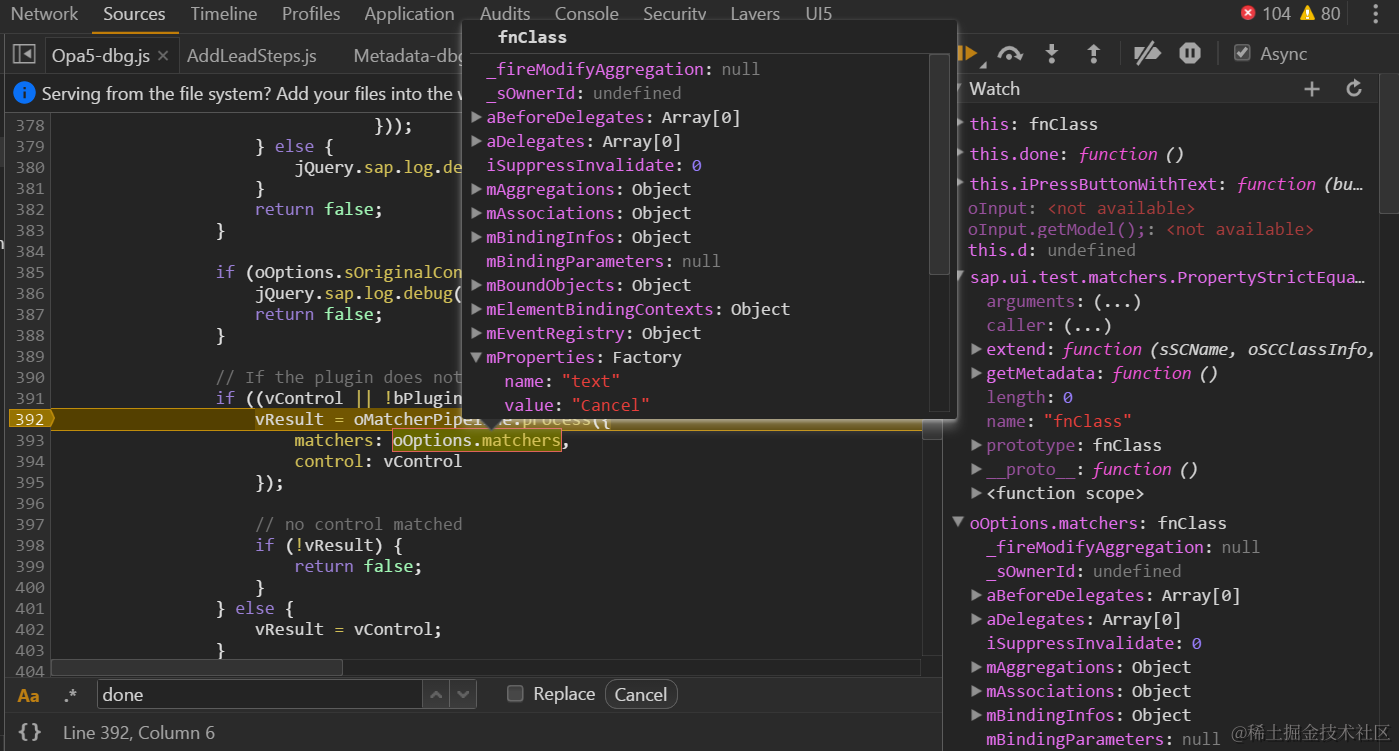Show the file navigator sidebar

tap(24, 54)
